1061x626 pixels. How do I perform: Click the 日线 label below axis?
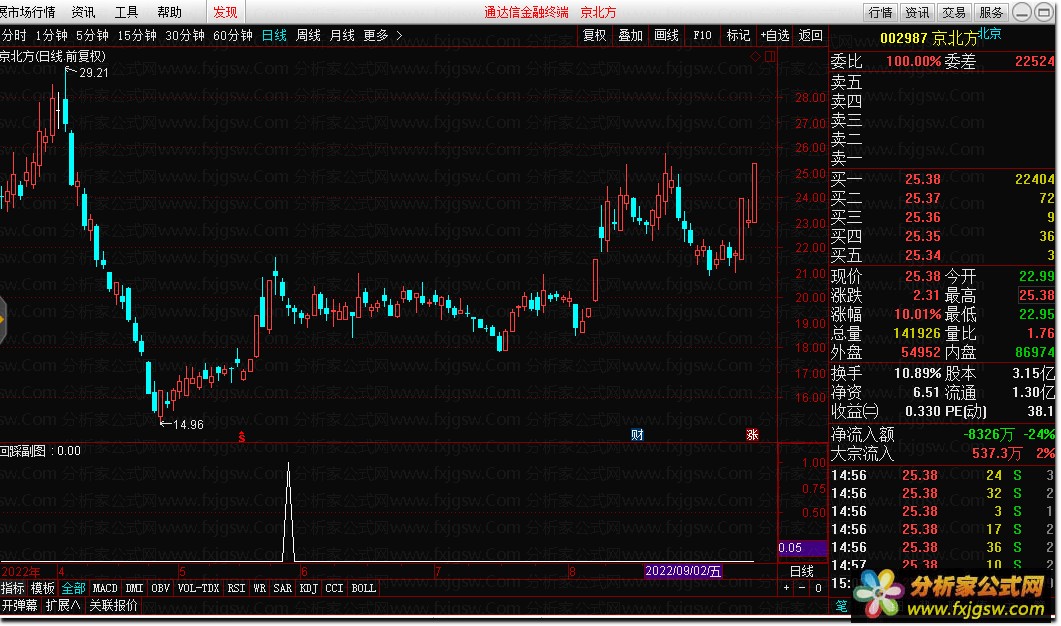[802, 571]
